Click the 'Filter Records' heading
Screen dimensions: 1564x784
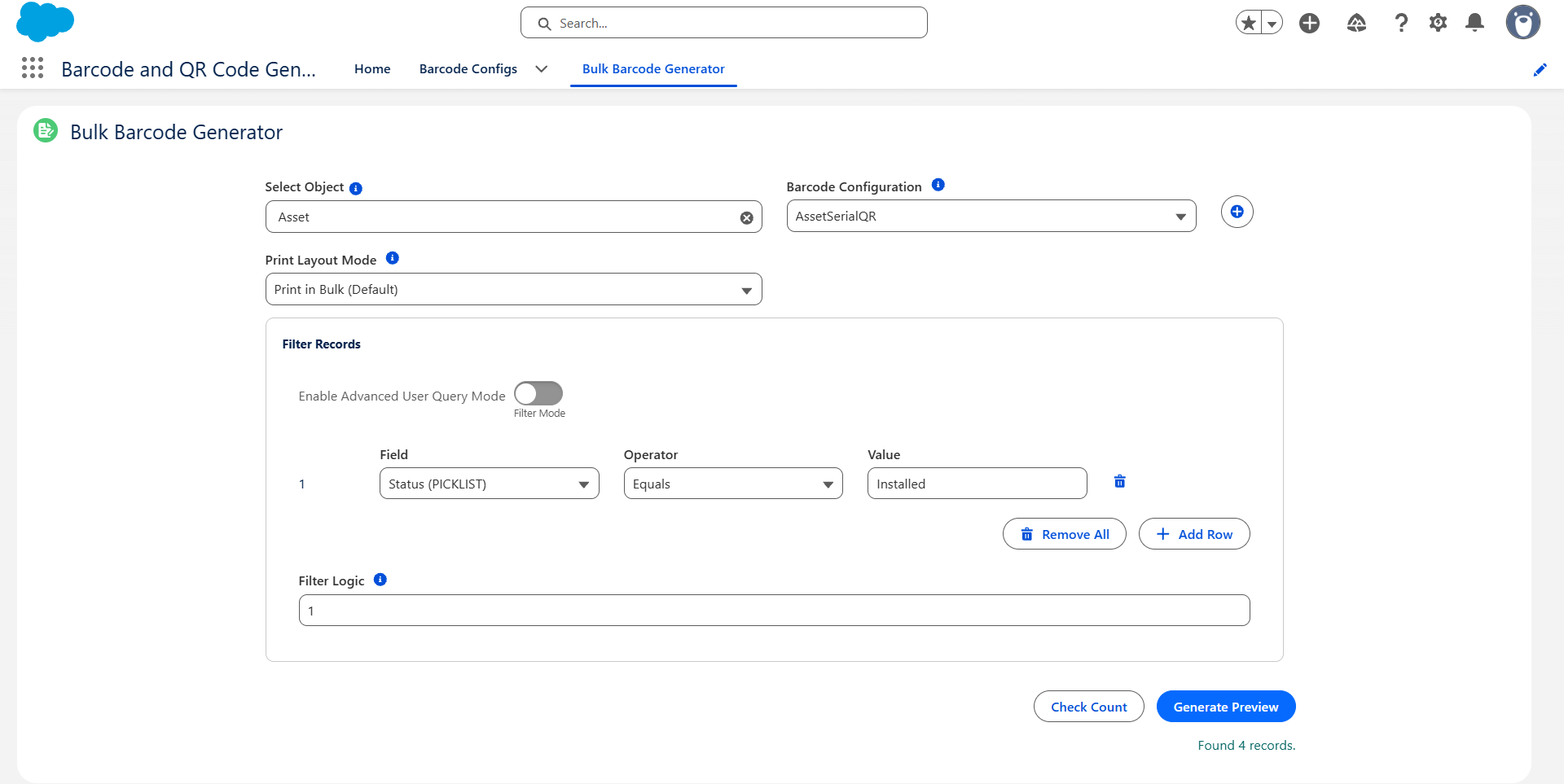coord(322,344)
